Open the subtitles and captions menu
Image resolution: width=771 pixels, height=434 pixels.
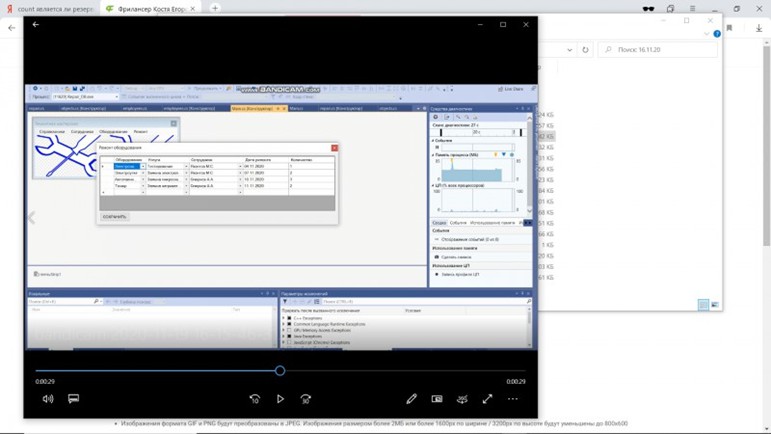point(73,399)
